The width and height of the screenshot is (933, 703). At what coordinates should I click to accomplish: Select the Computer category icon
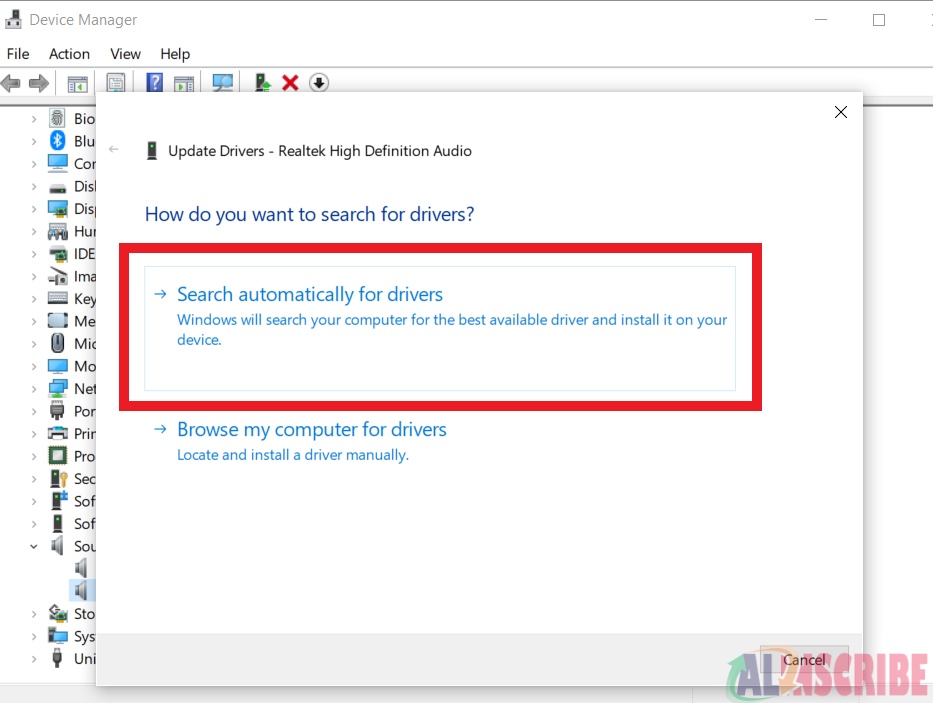point(58,163)
